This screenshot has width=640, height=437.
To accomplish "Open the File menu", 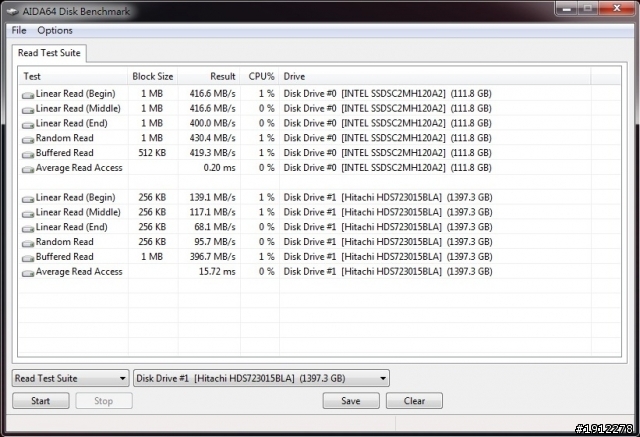I will tap(19, 30).
